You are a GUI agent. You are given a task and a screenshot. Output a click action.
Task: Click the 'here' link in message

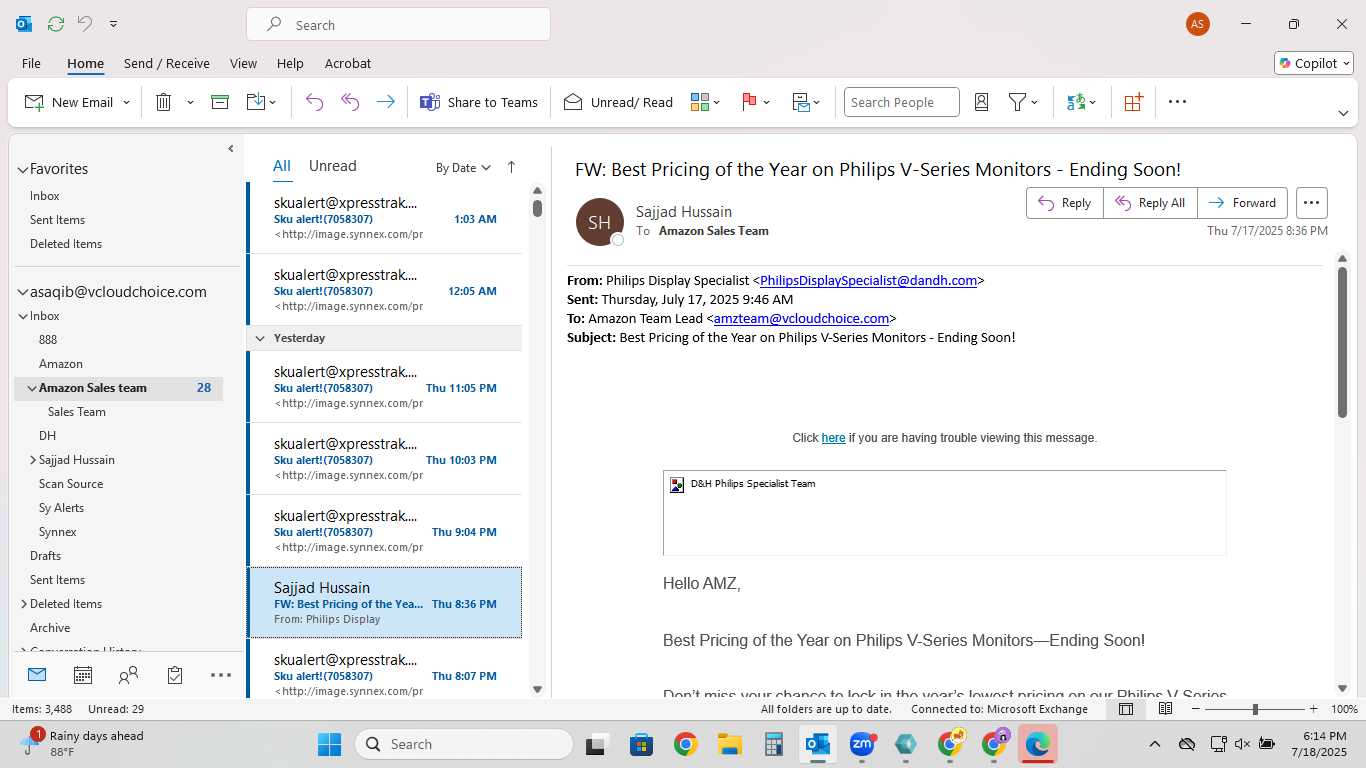point(833,438)
